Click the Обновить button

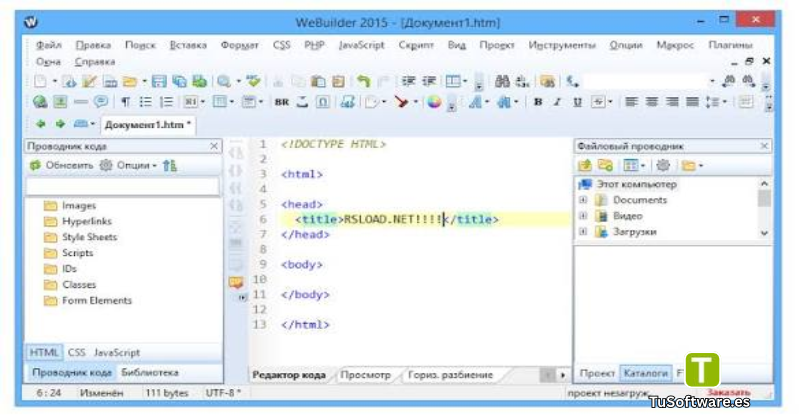62,165
